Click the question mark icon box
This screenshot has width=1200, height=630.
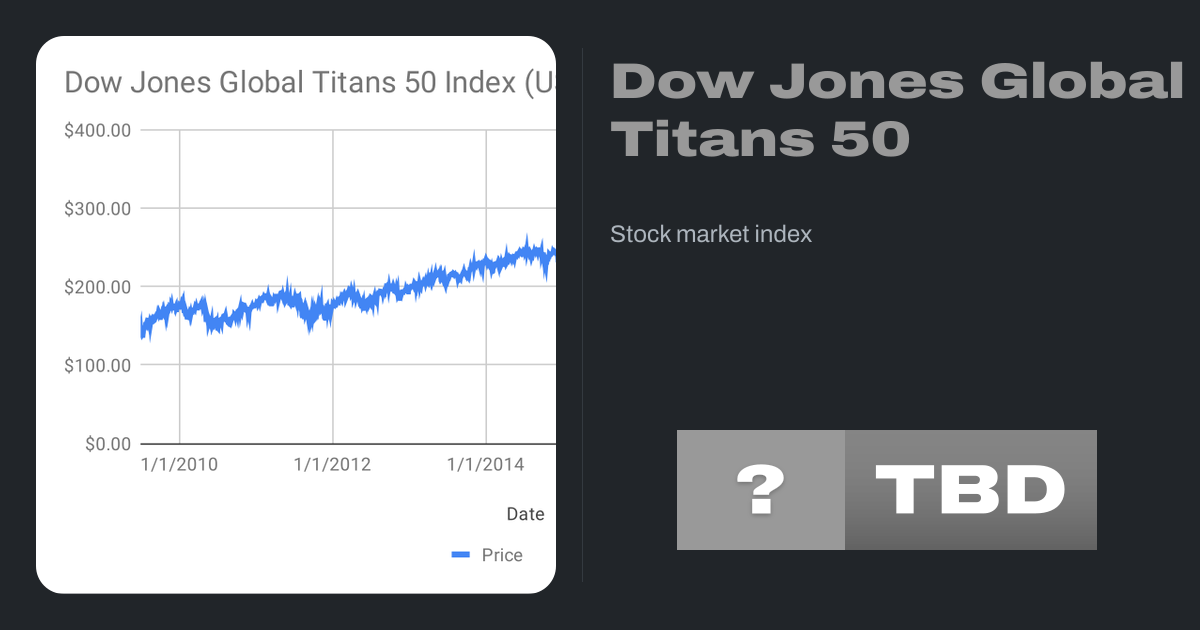click(761, 490)
